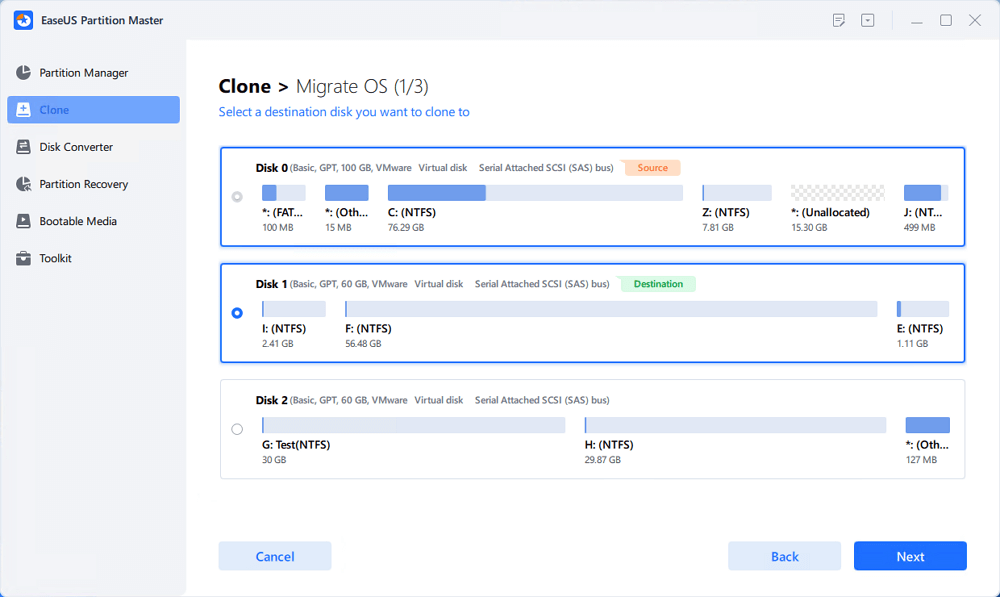Click the C: (NTFS) partition usage bar

coord(535,193)
